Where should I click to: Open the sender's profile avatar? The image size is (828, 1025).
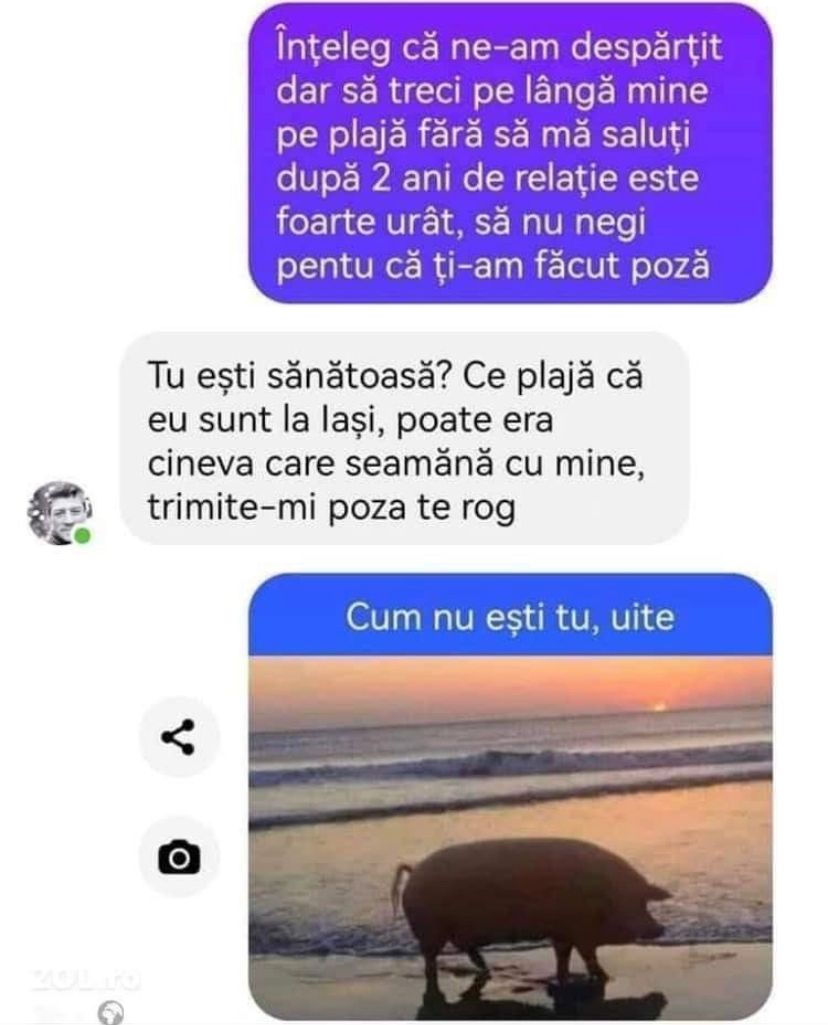point(58,513)
